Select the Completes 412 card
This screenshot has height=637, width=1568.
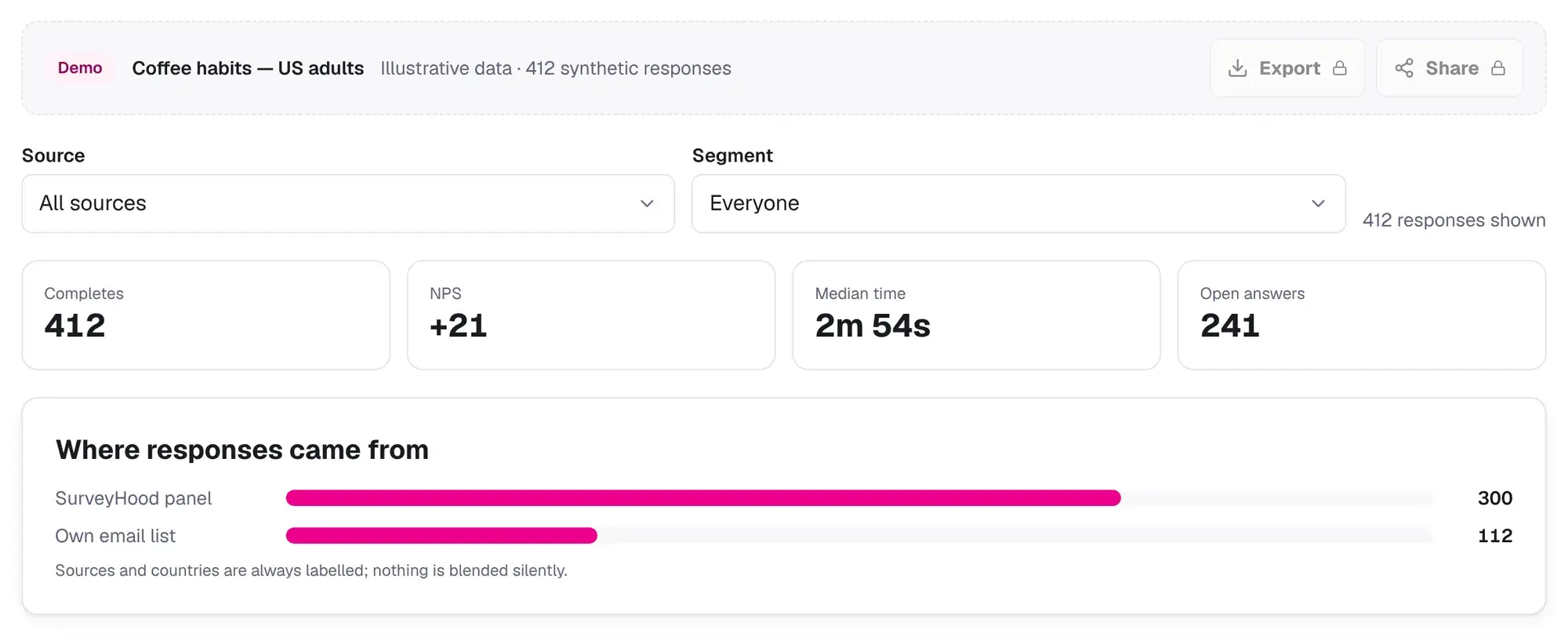206,315
